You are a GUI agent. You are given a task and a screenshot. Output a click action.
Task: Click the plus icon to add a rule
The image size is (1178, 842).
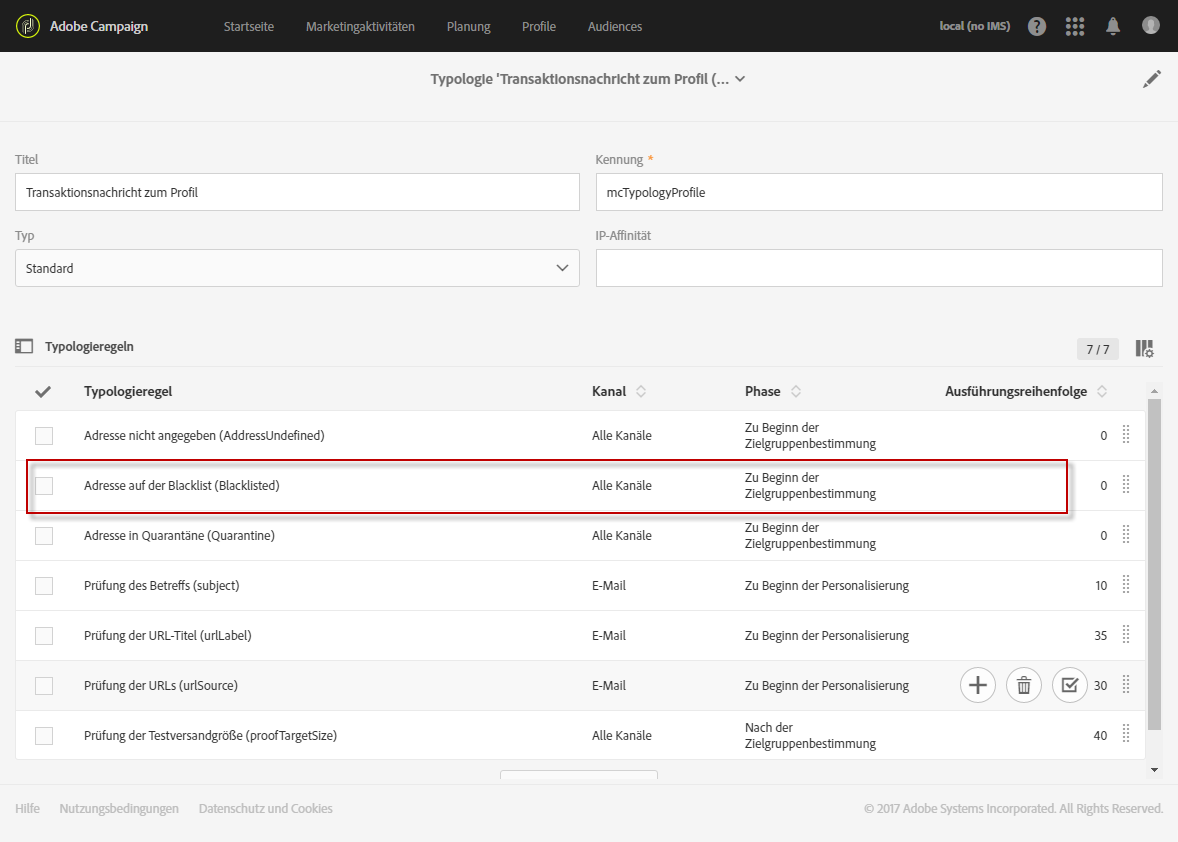(978, 685)
